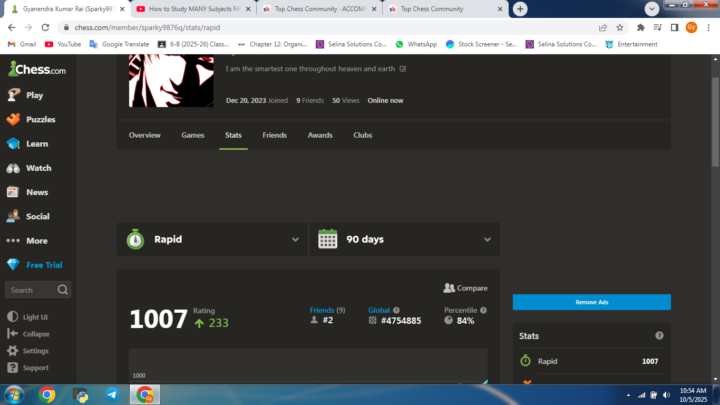Viewport: 720px width, 405px height.
Task: Open Support page
Action: tap(28, 368)
